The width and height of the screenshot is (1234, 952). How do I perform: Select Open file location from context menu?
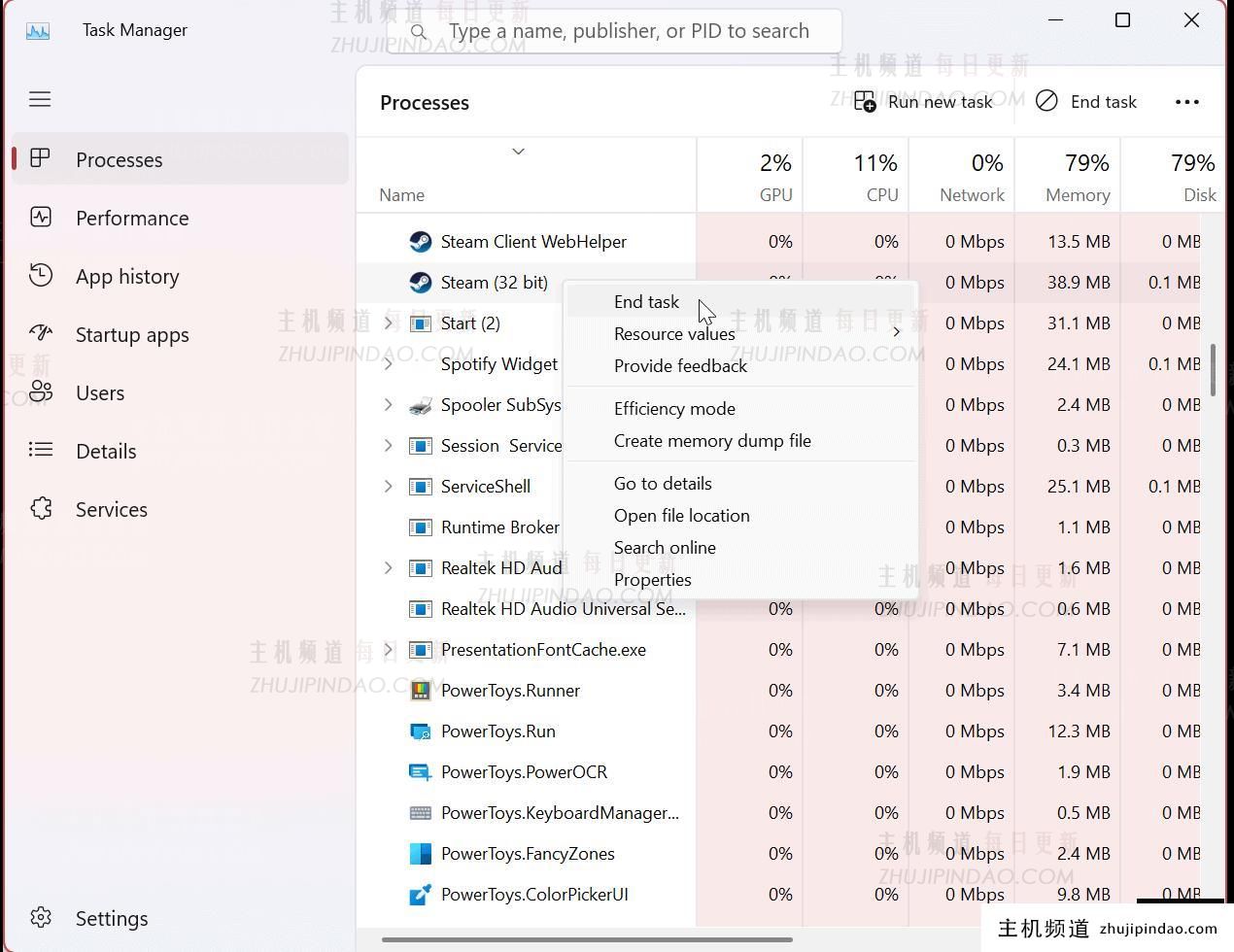(681, 515)
